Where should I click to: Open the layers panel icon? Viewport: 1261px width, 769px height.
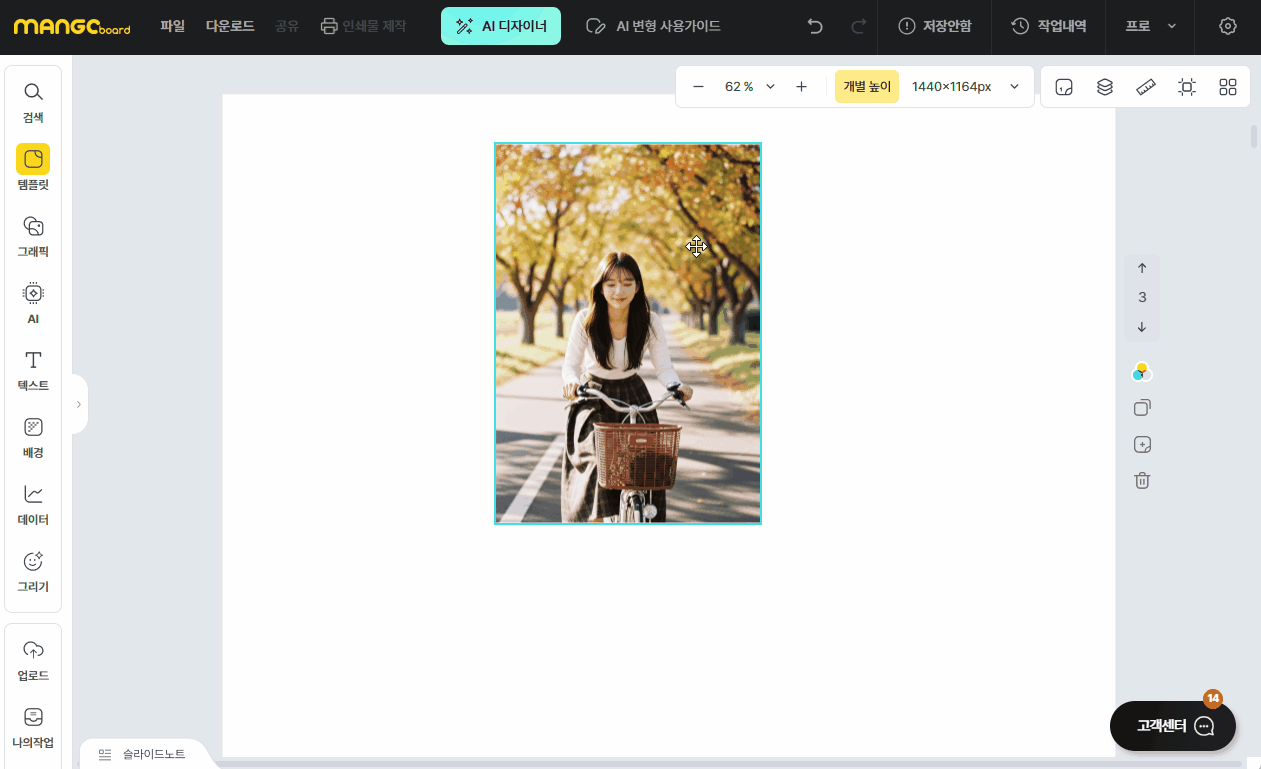[x=1105, y=87]
